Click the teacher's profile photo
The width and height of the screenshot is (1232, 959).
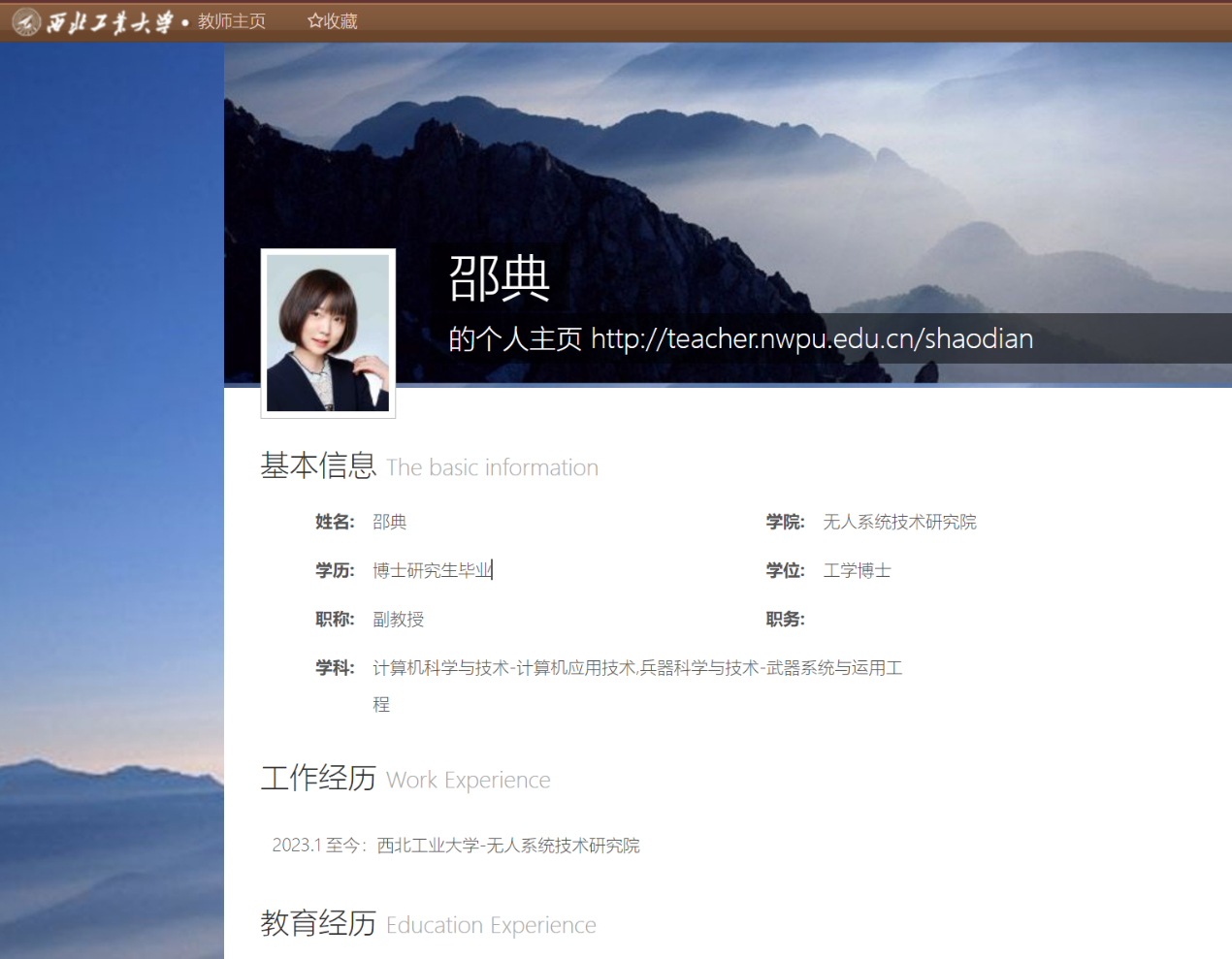328,333
